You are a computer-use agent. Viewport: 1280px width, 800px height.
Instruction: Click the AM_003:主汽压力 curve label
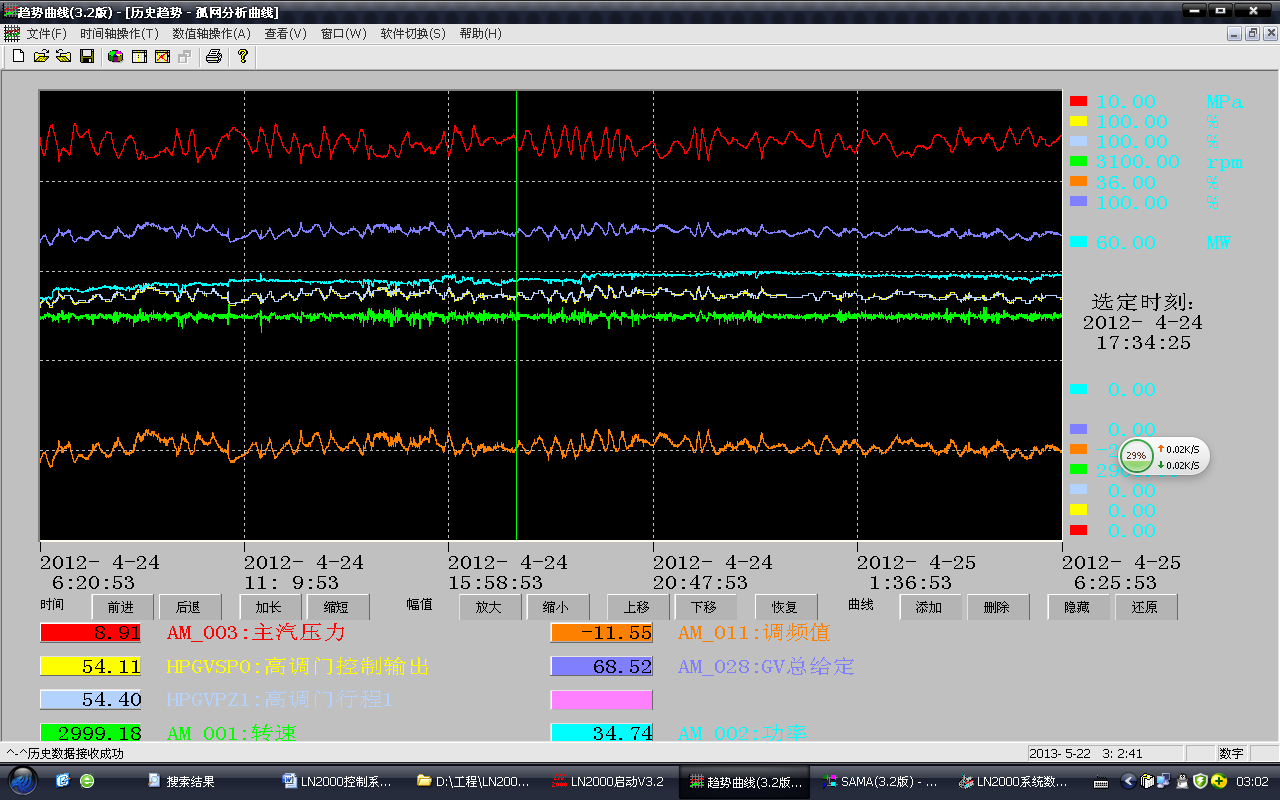(x=256, y=632)
